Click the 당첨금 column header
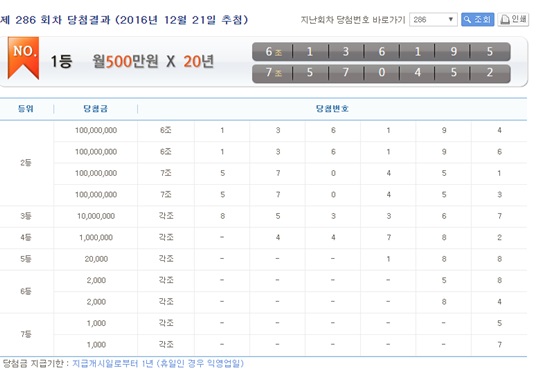 coord(95,109)
